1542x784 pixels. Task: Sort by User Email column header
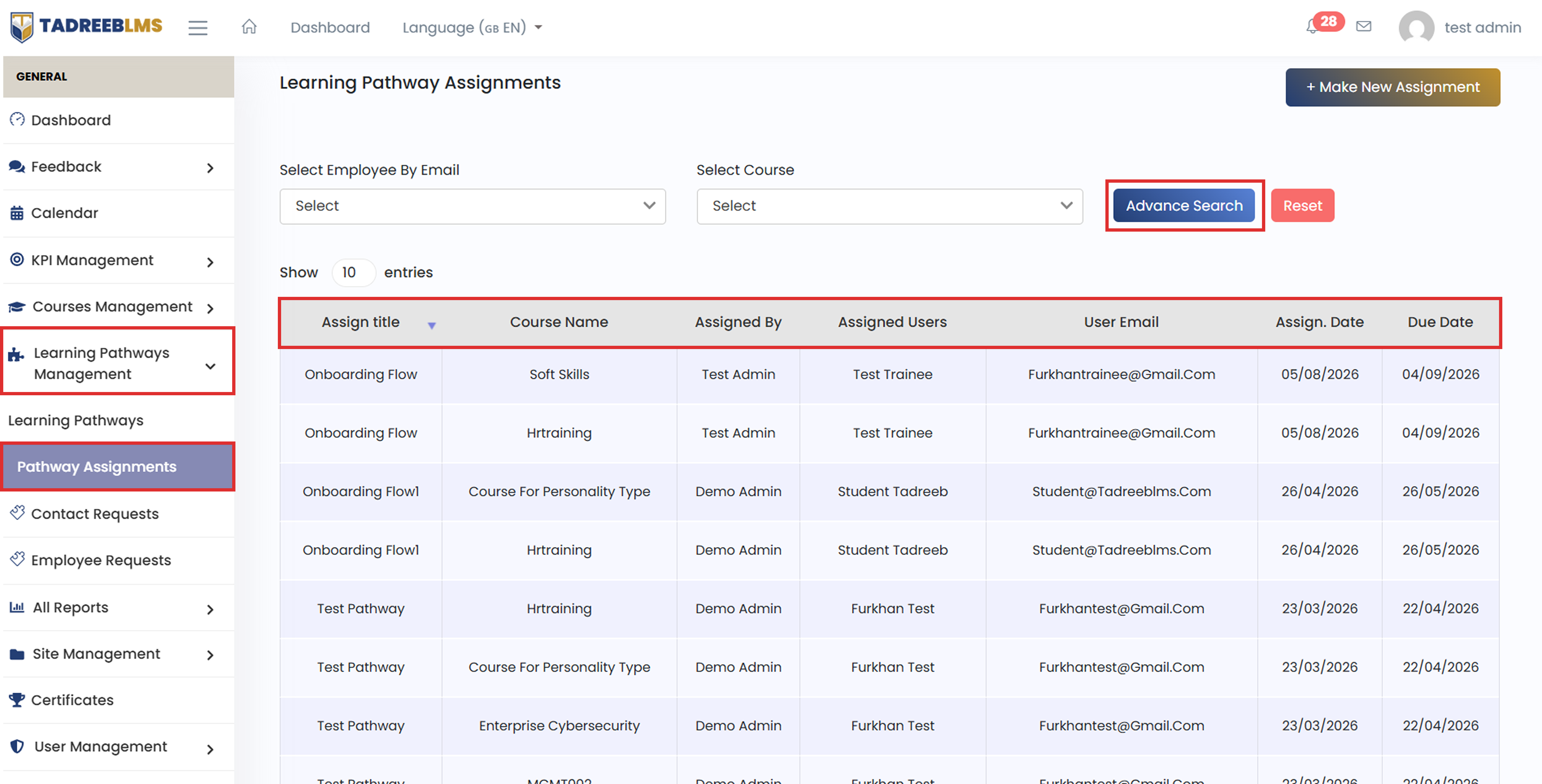tap(1121, 322)
